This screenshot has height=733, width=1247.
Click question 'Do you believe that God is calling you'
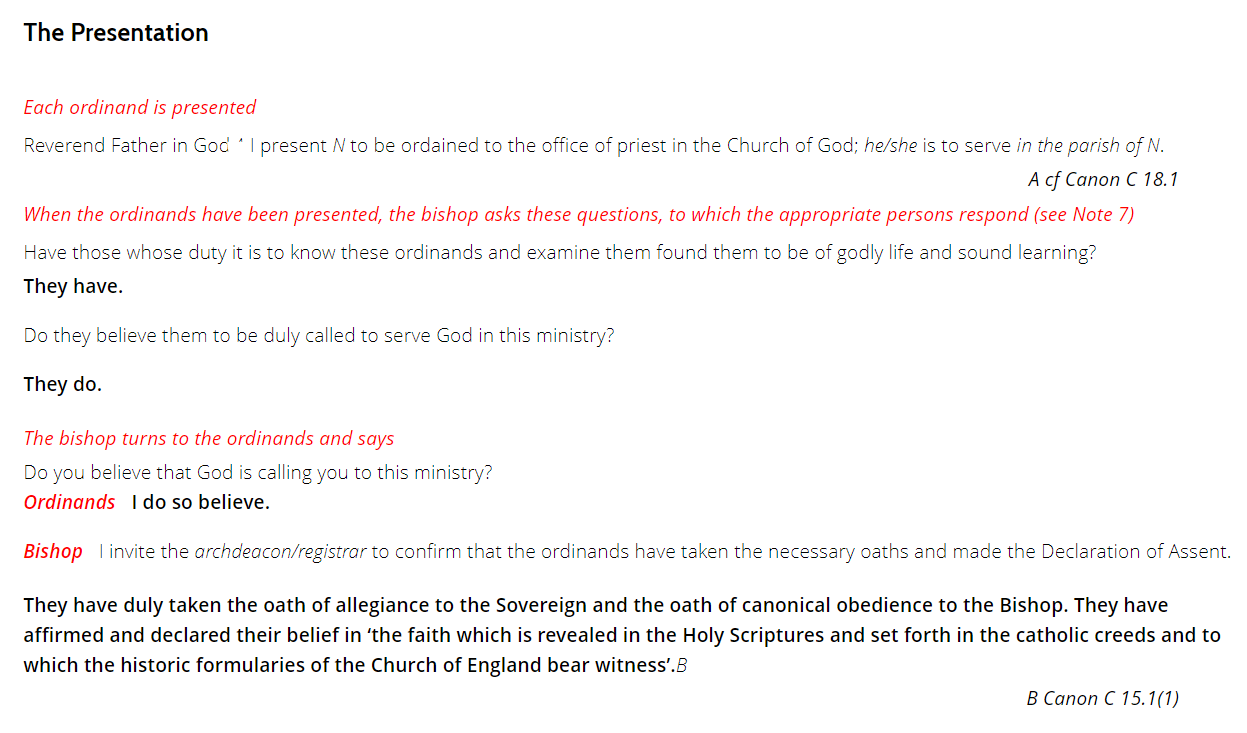click(x=258, y=472)
